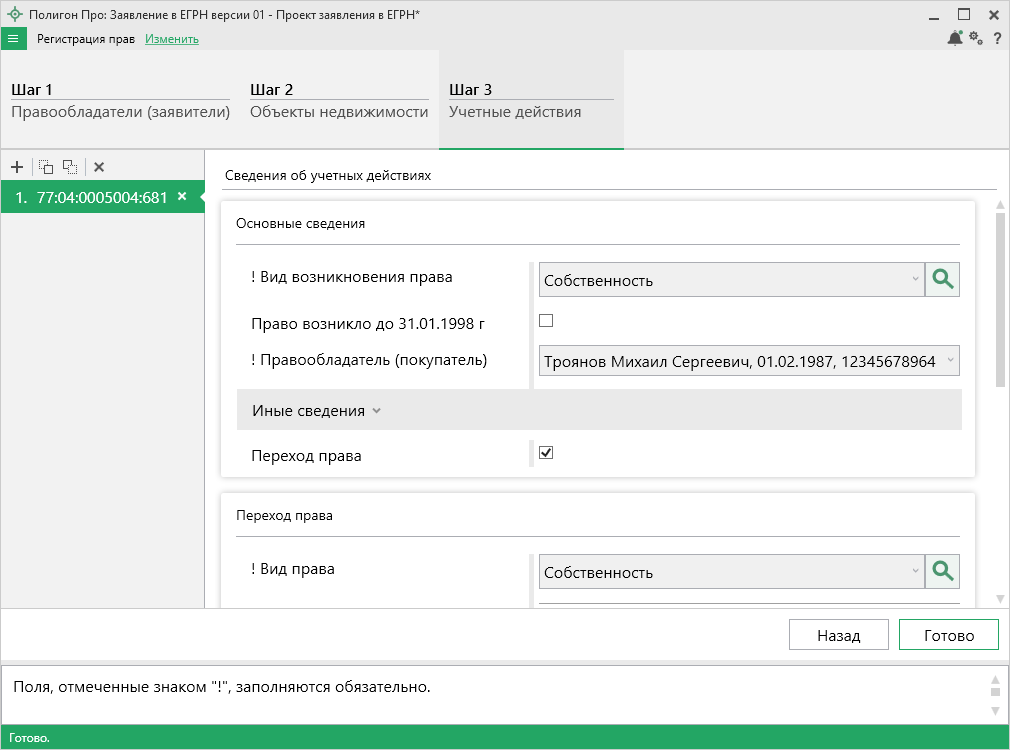Maximize the Полигон Про window
The height and width of the screenshot is (750, 1010).
click(964, 14)
